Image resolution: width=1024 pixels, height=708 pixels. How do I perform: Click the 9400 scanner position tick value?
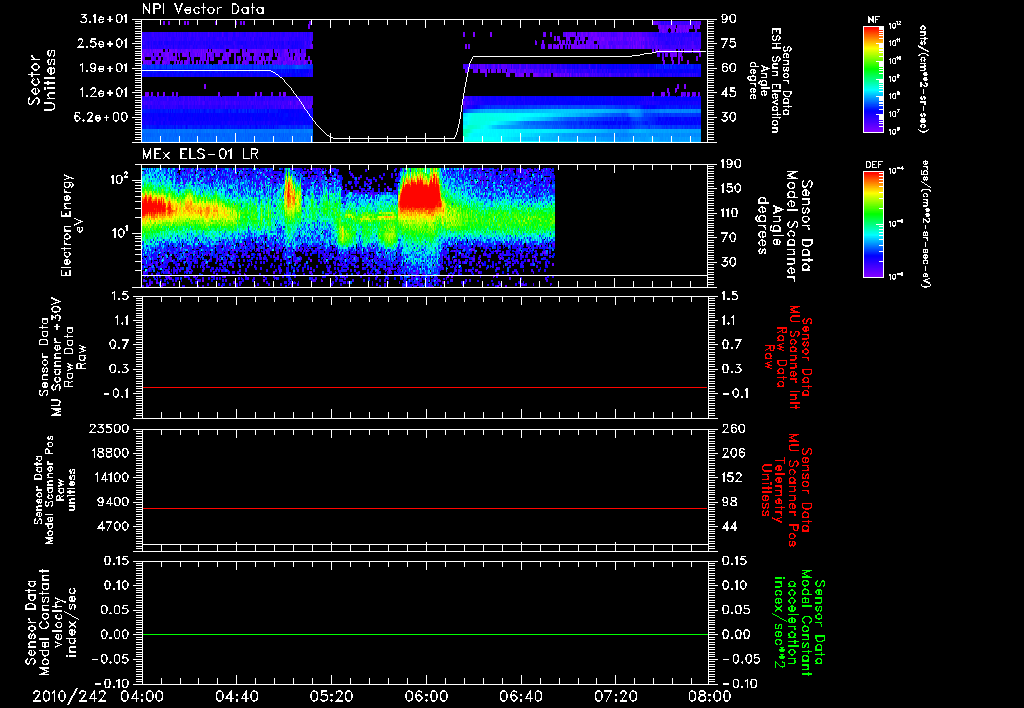coord(112,502)
